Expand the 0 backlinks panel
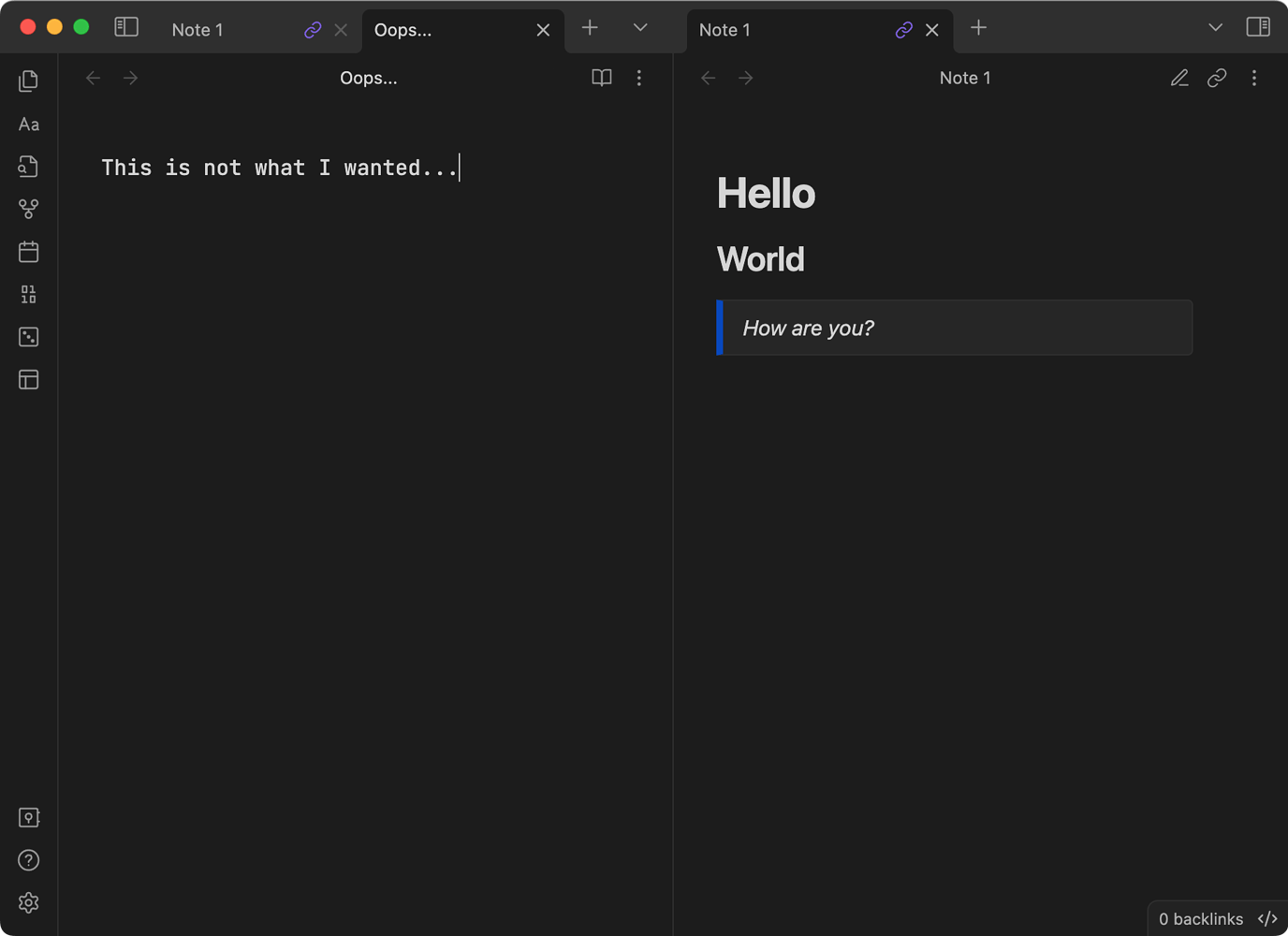This screenshot has width=1288, height=936. (1201, 918)
